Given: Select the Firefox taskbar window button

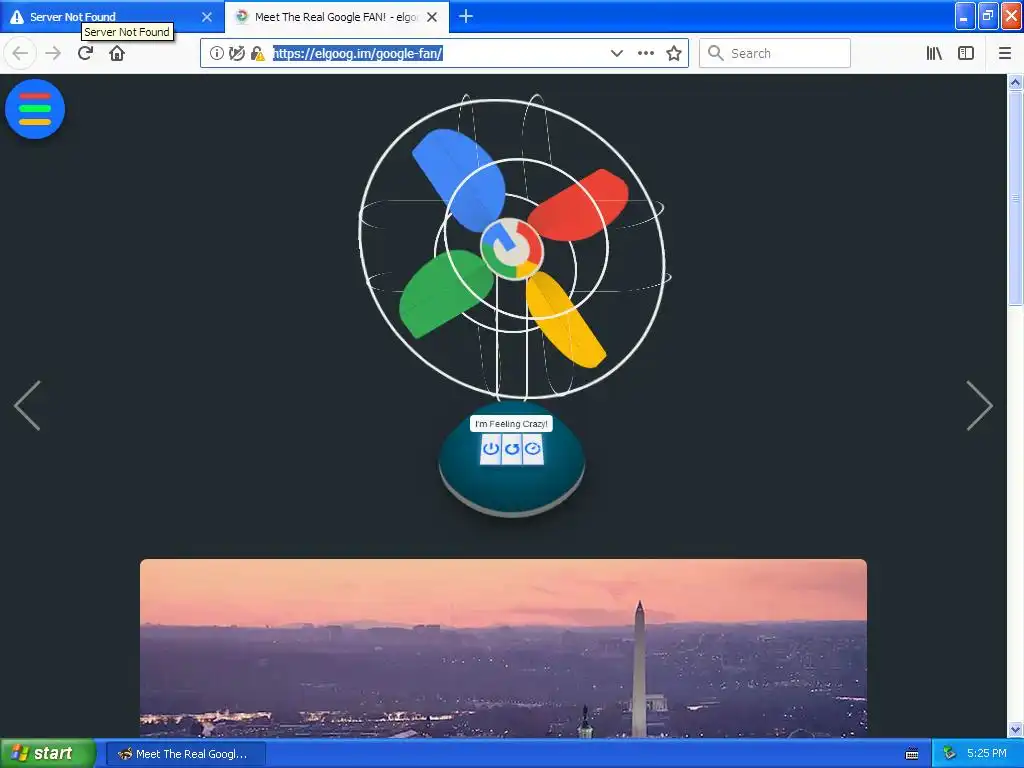Looking at the screenshot, I should click(x=185, y=754).
